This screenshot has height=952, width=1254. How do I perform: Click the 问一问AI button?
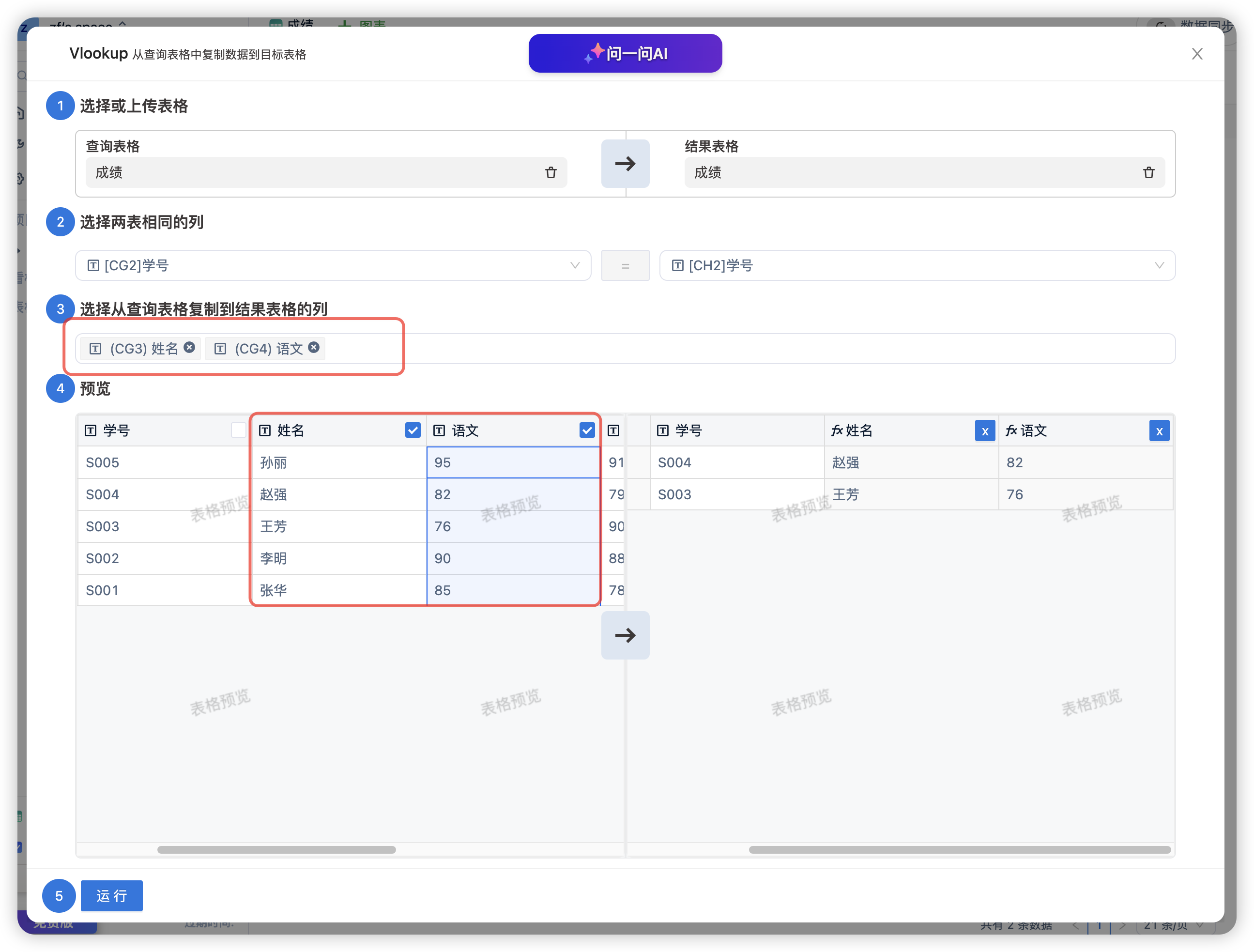pos(625,53)
